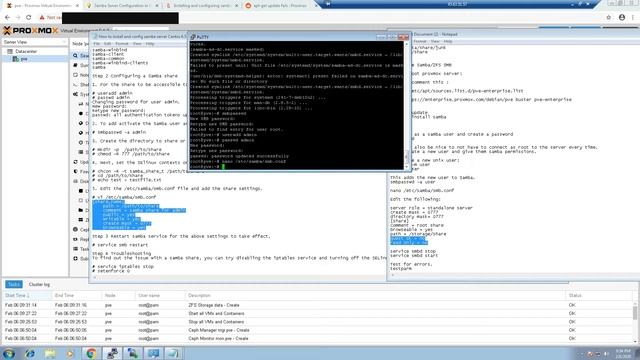Select the ZFS Storage data - Create task
The width and height of the screenshot is (640, 360).
318,305
